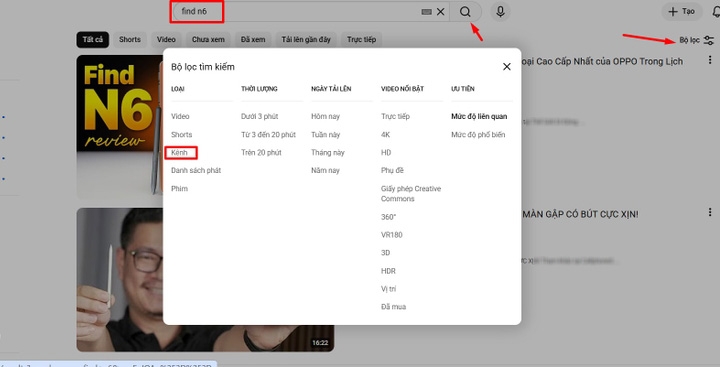Filter by type Video
This screenshot has height=367, width=720.
coord(180,117)
